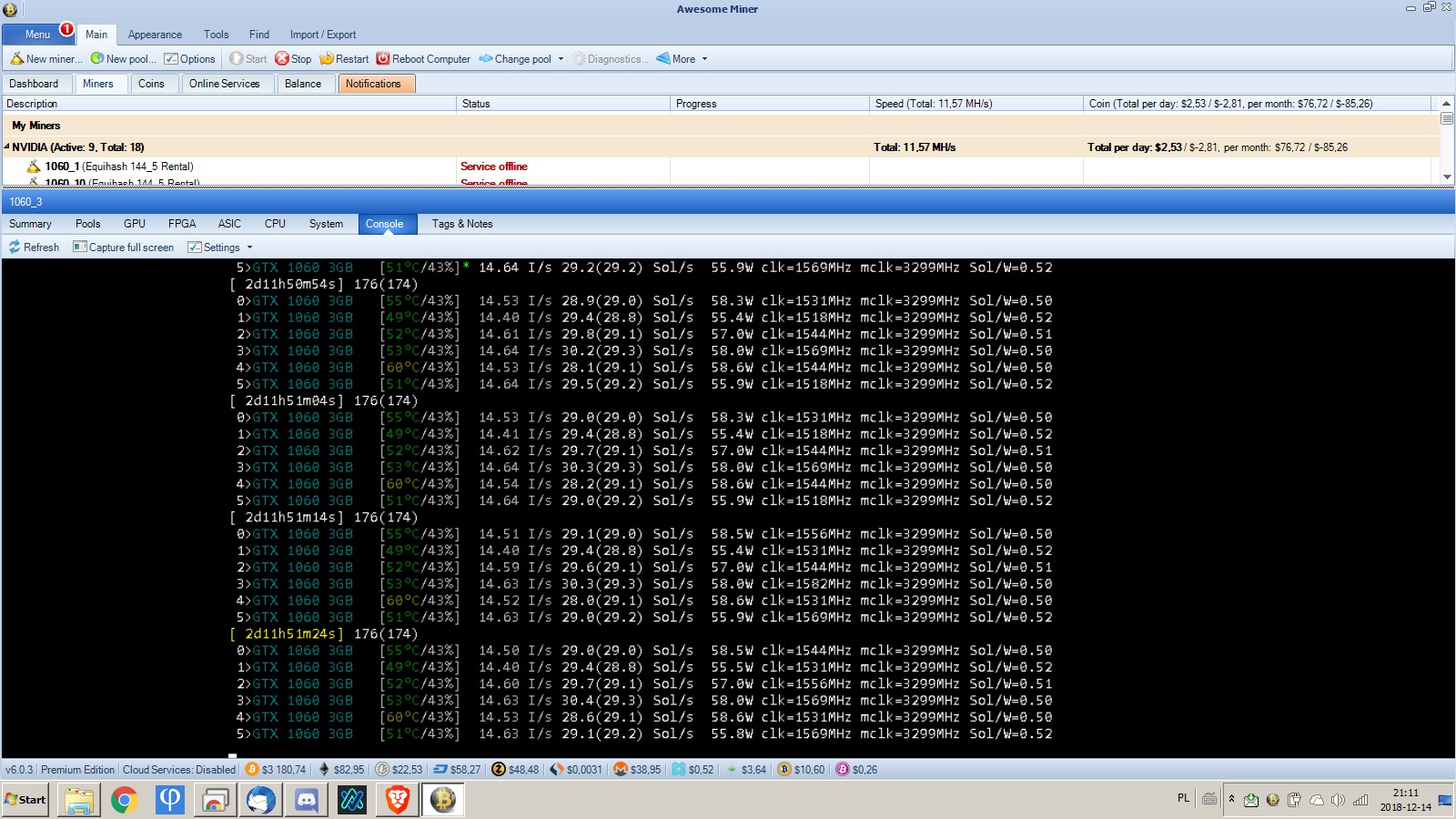Refresh the console output
Image resolution: width=1456 pixels, height=819 pixels.
click(x=34, y=248)
